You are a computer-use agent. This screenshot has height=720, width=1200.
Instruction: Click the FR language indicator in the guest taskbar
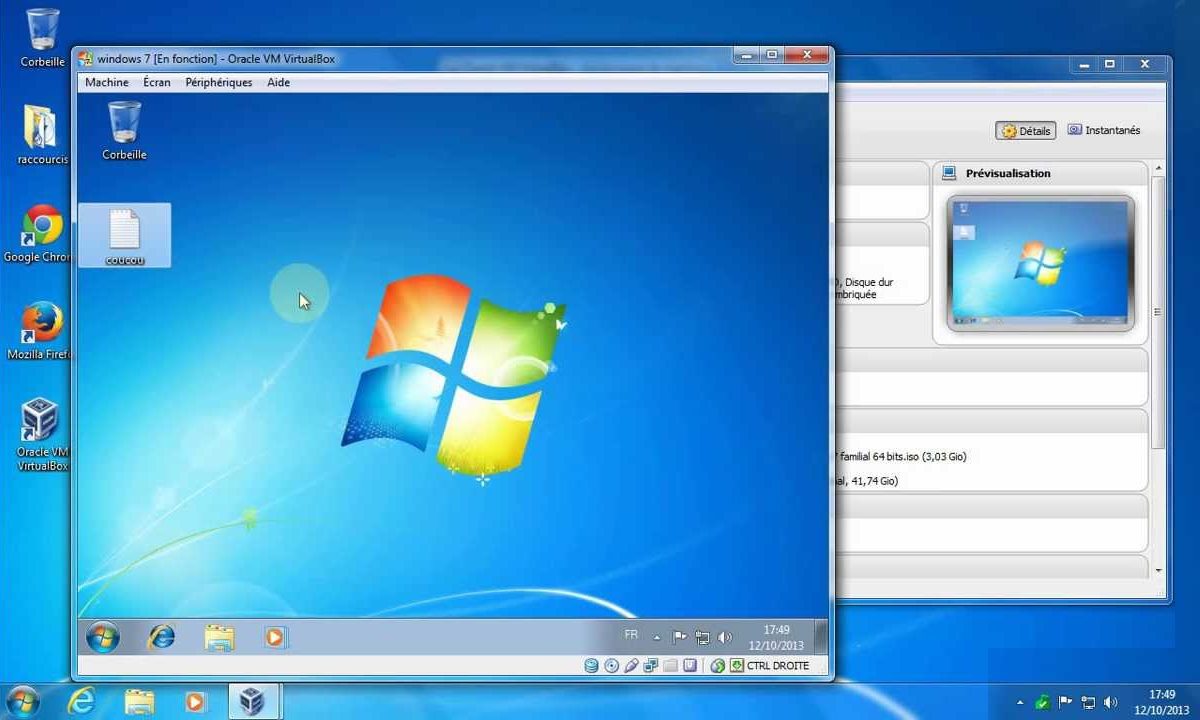click(631, 634)
